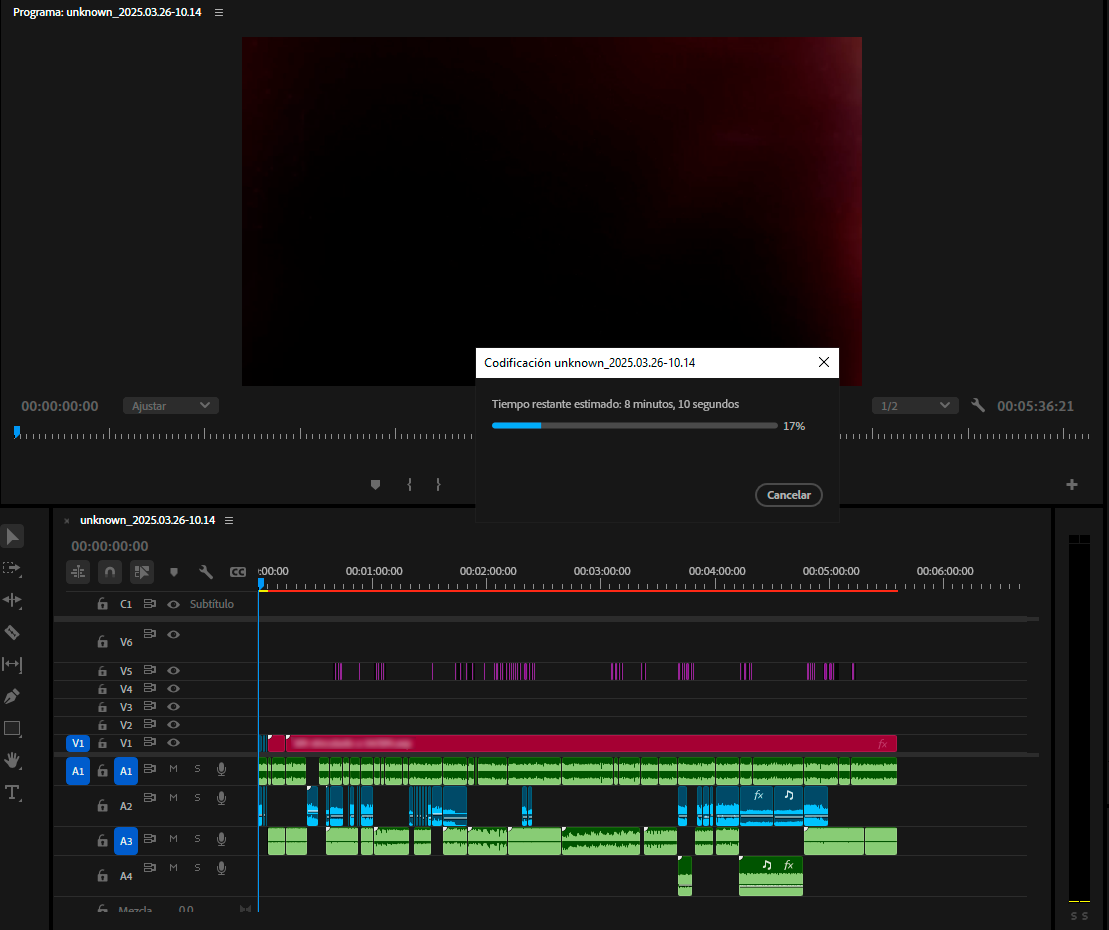
Task: Enable voice-over record on A4
Action: [221, 868]
